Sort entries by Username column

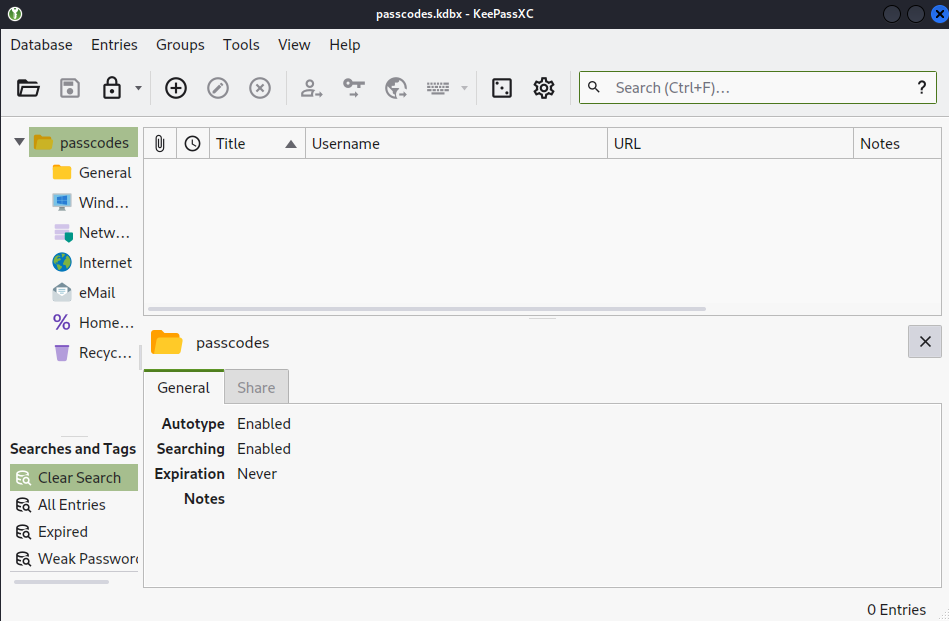[x=456, y=143]
